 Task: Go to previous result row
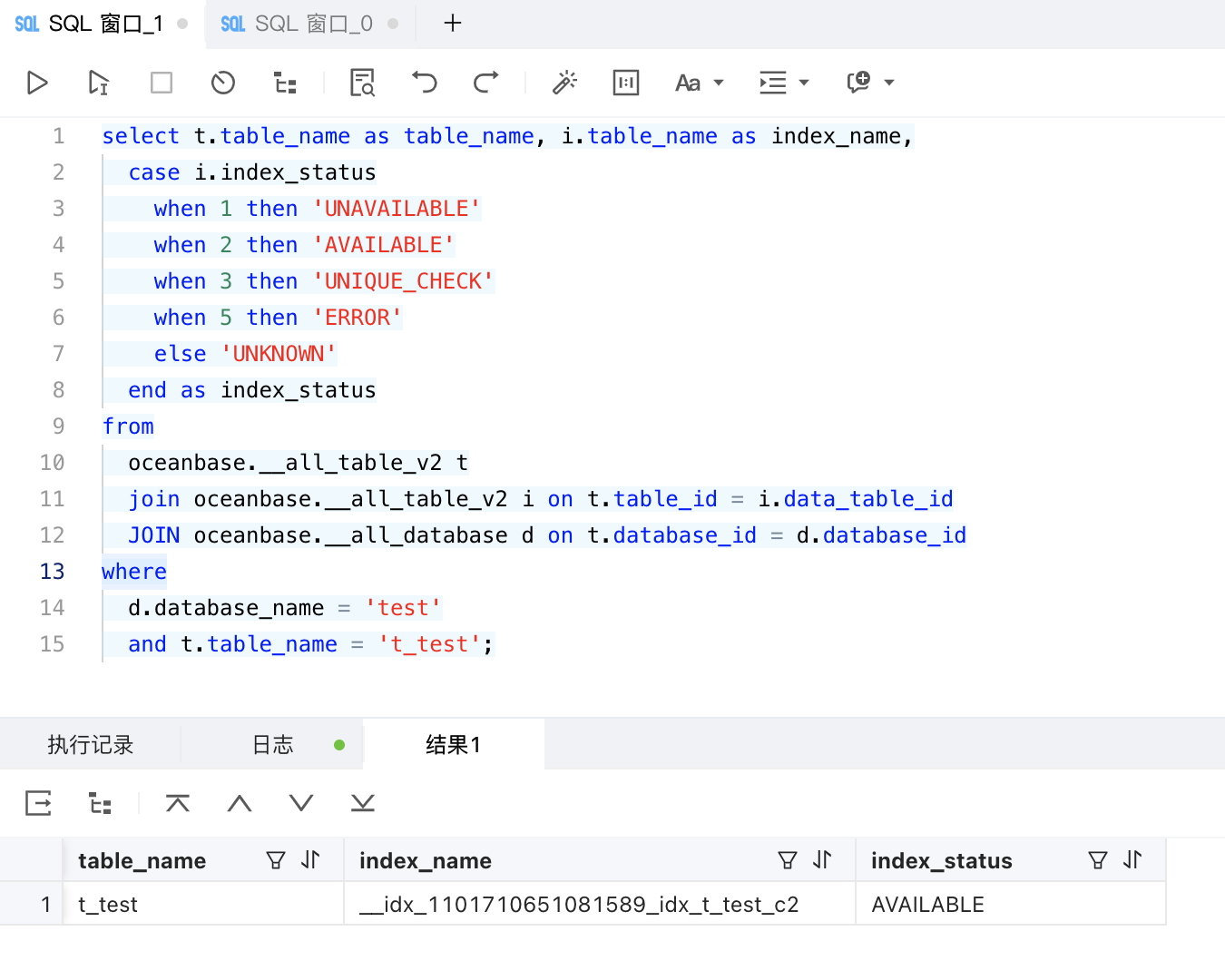[x=240, y=803]
